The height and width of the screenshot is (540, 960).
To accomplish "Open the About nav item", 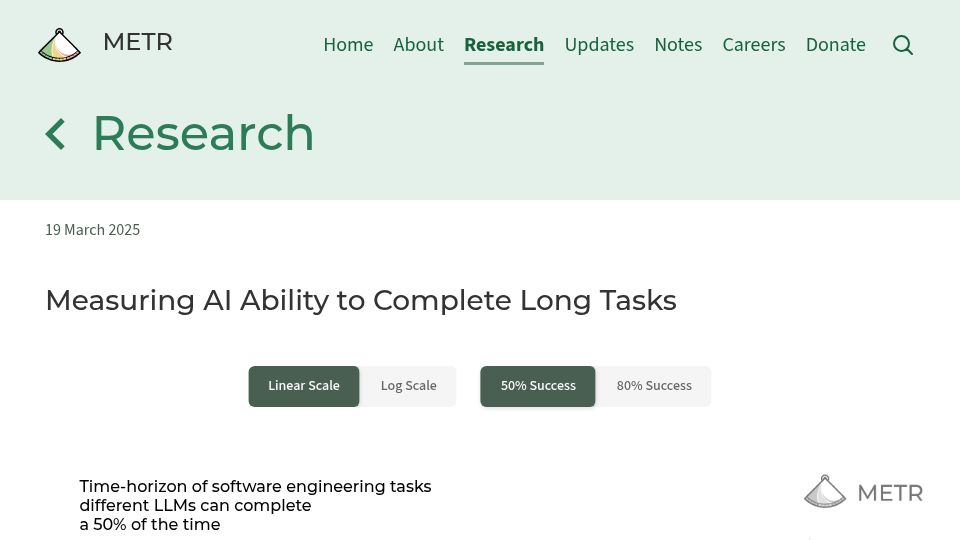I will pyautogui.click(x=418, y=45).
